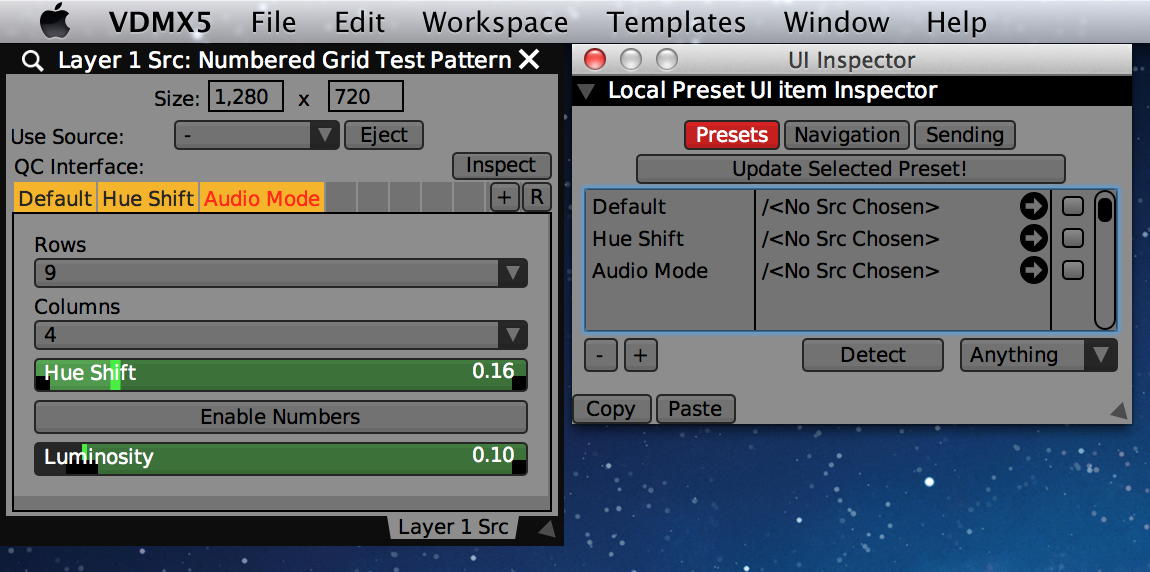Switch to the Presets tab in UI Inspector

click(x=732, y=135)
